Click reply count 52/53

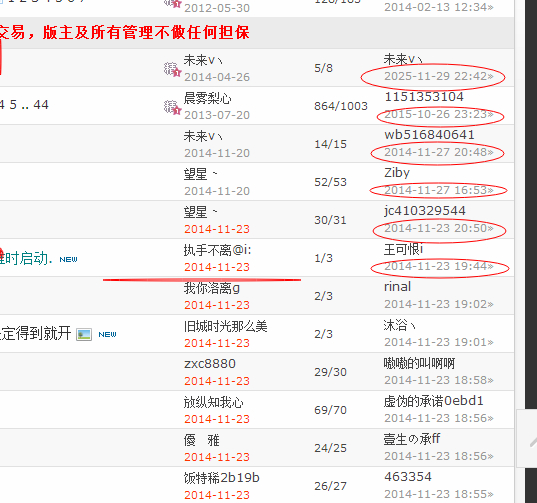coord(330,182)
